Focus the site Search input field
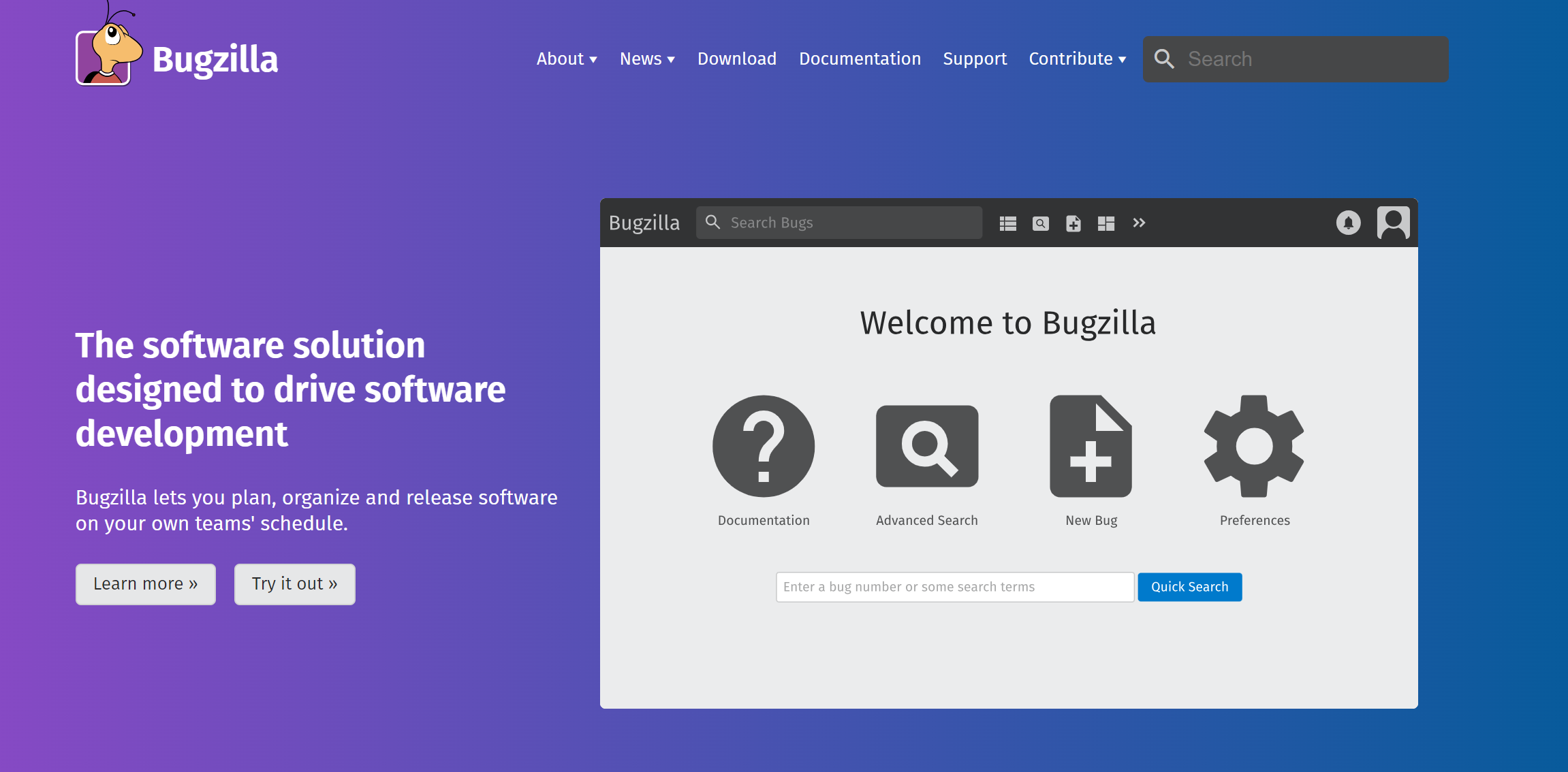The height and width of the screenshot is (772, 1568). 1296,59
